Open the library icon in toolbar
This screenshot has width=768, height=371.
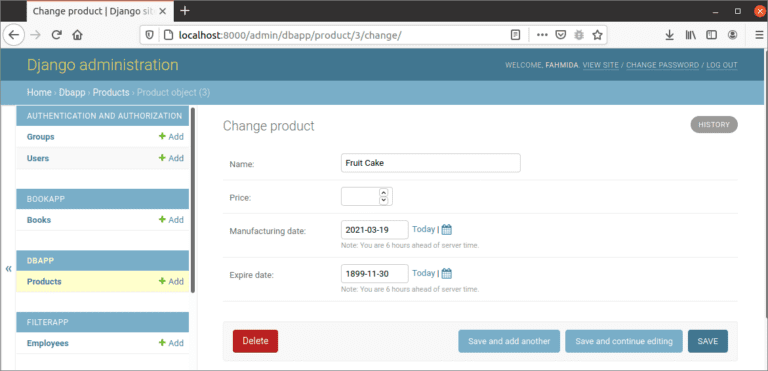[x=691, y=35]
